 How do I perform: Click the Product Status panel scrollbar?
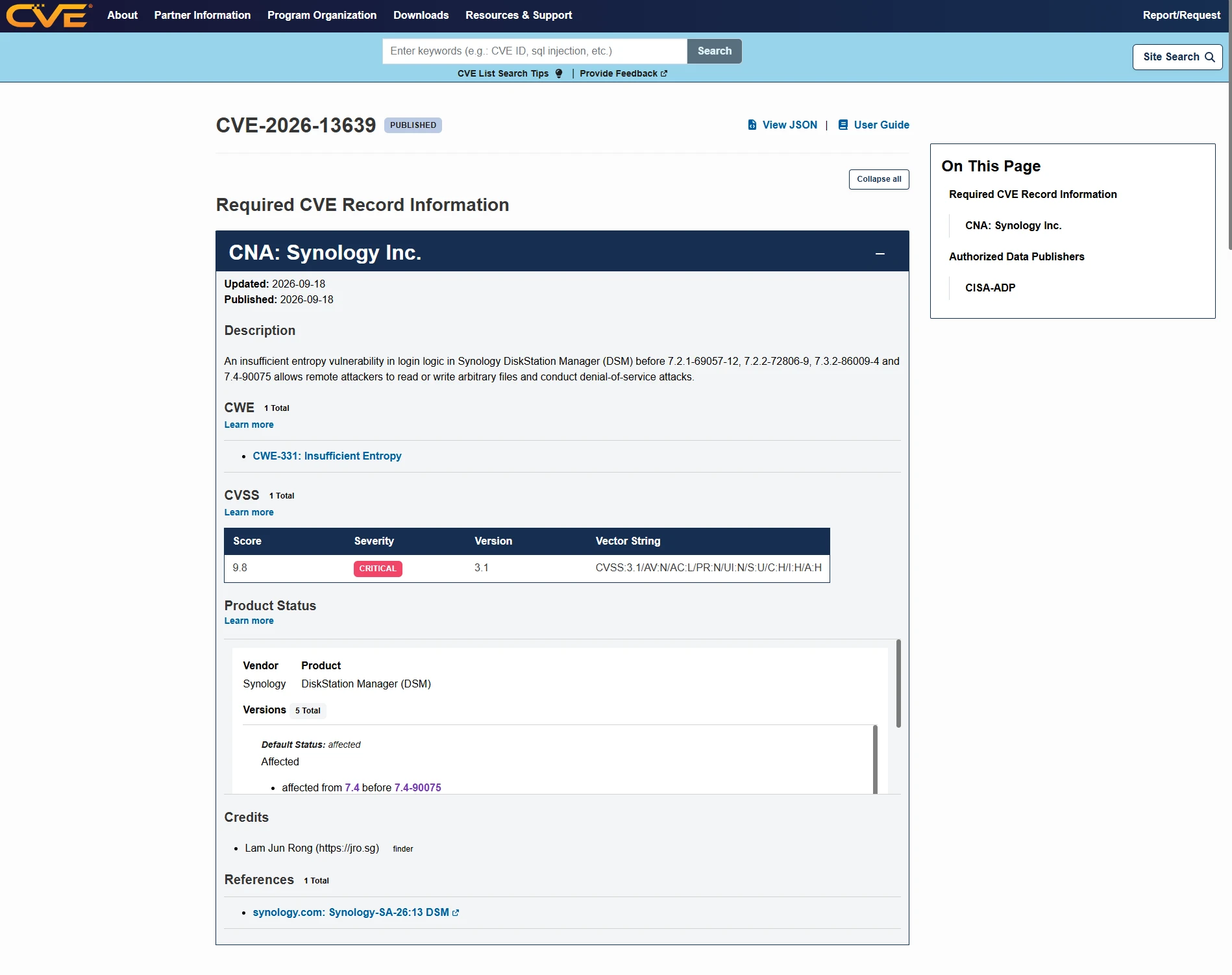point(898,684)
